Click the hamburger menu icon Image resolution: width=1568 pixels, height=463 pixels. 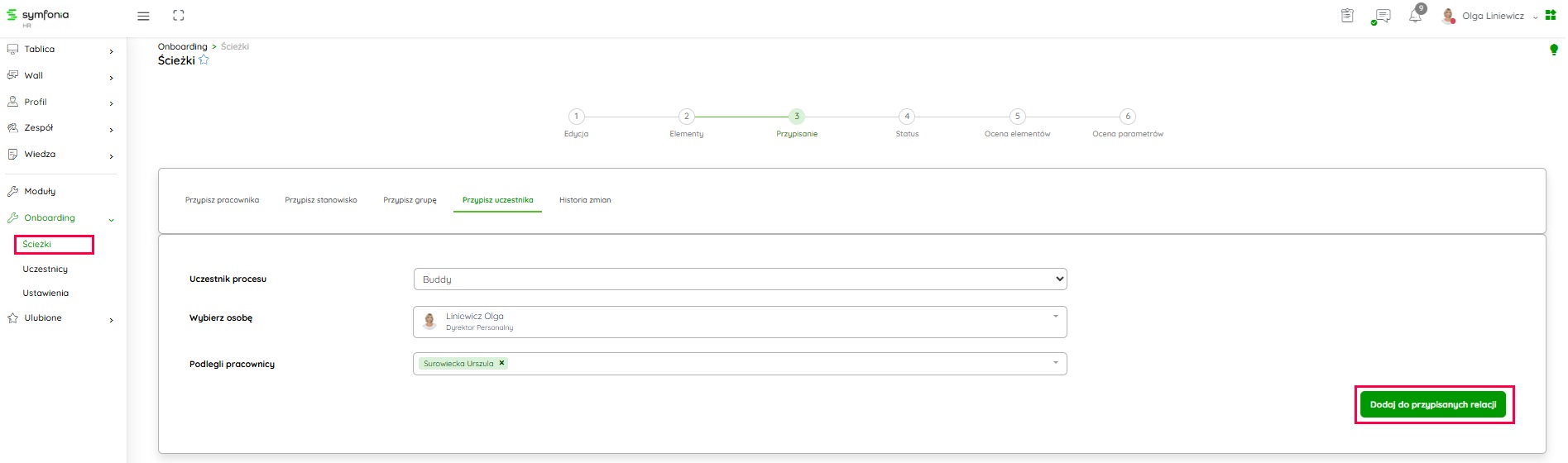tap(143, 16)
